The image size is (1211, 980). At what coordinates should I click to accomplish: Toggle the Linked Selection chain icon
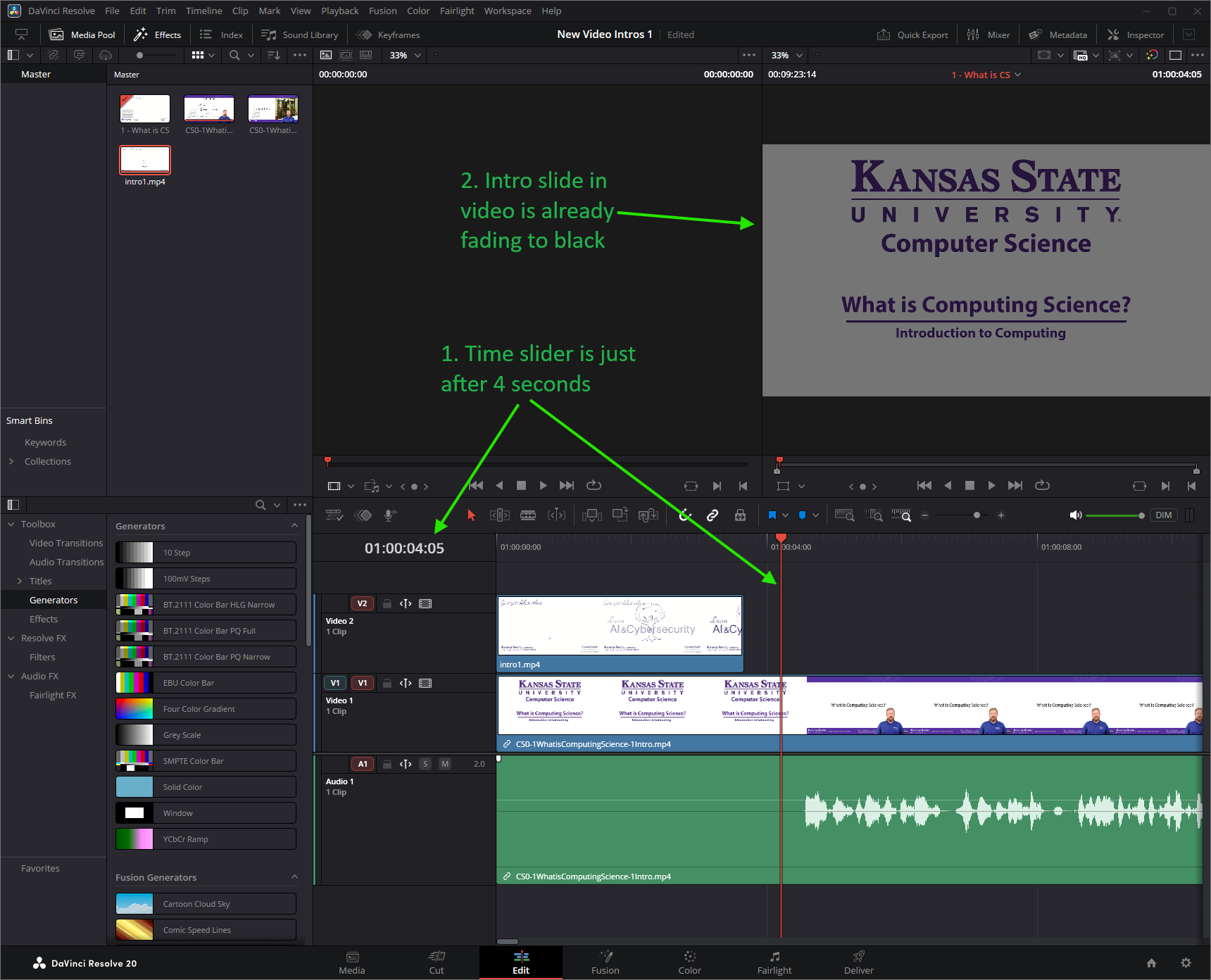pos(713,515)
